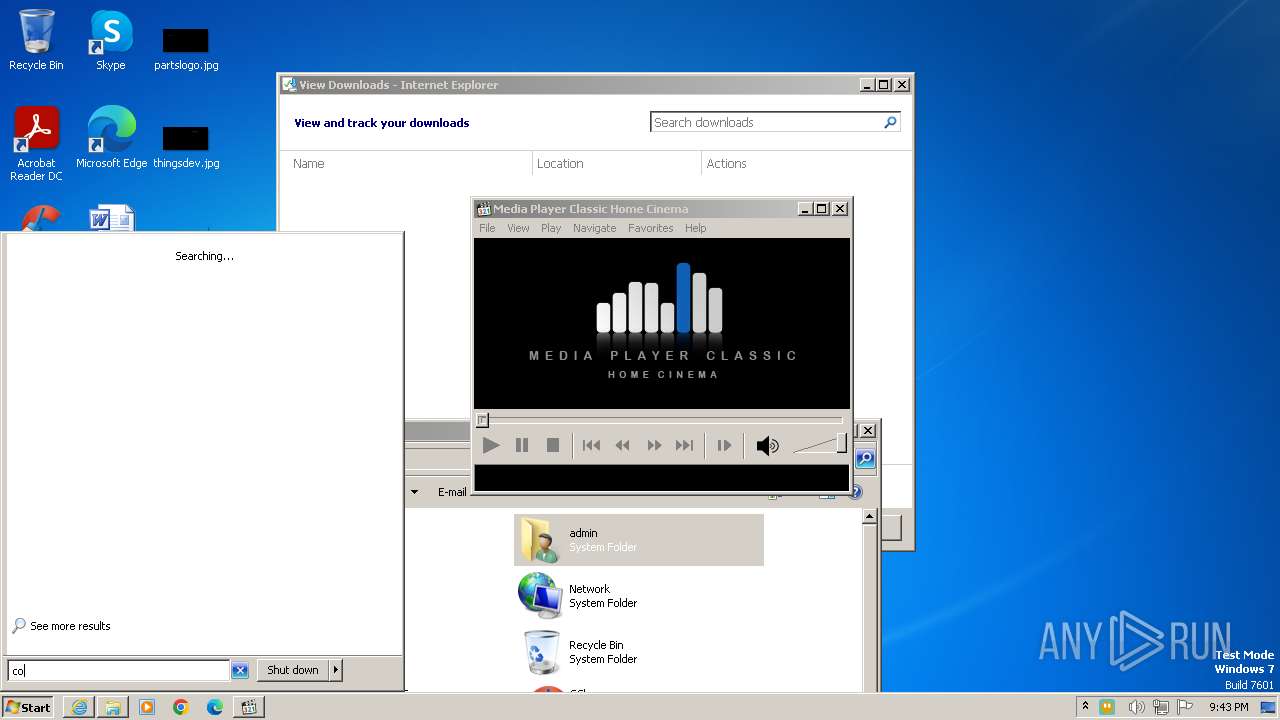Click the 9:43 PM system clock
The width and height of the screenshot is (1280, 720).
click(1228, 707)
